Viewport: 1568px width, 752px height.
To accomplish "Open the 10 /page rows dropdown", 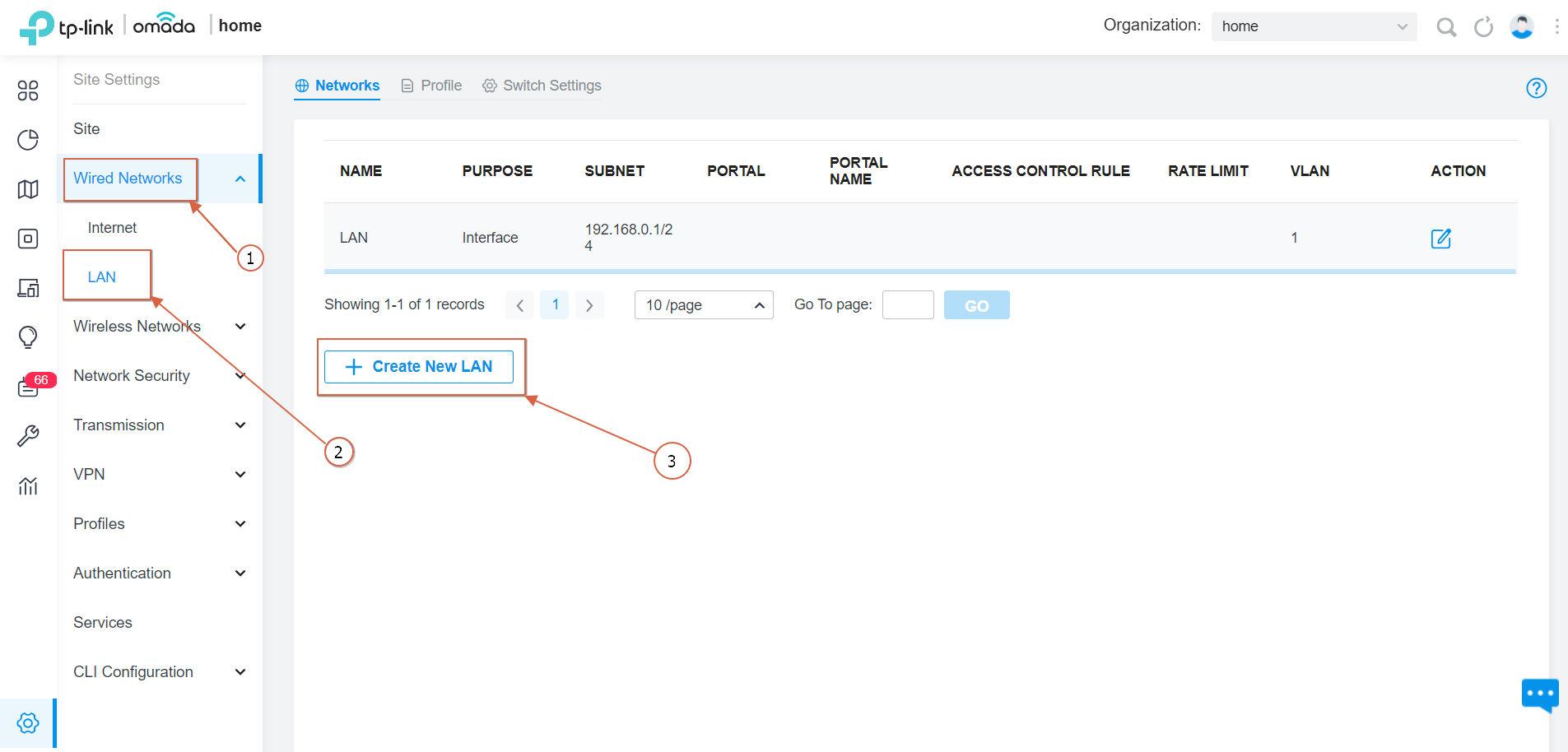I will click(x=704, y=305).
